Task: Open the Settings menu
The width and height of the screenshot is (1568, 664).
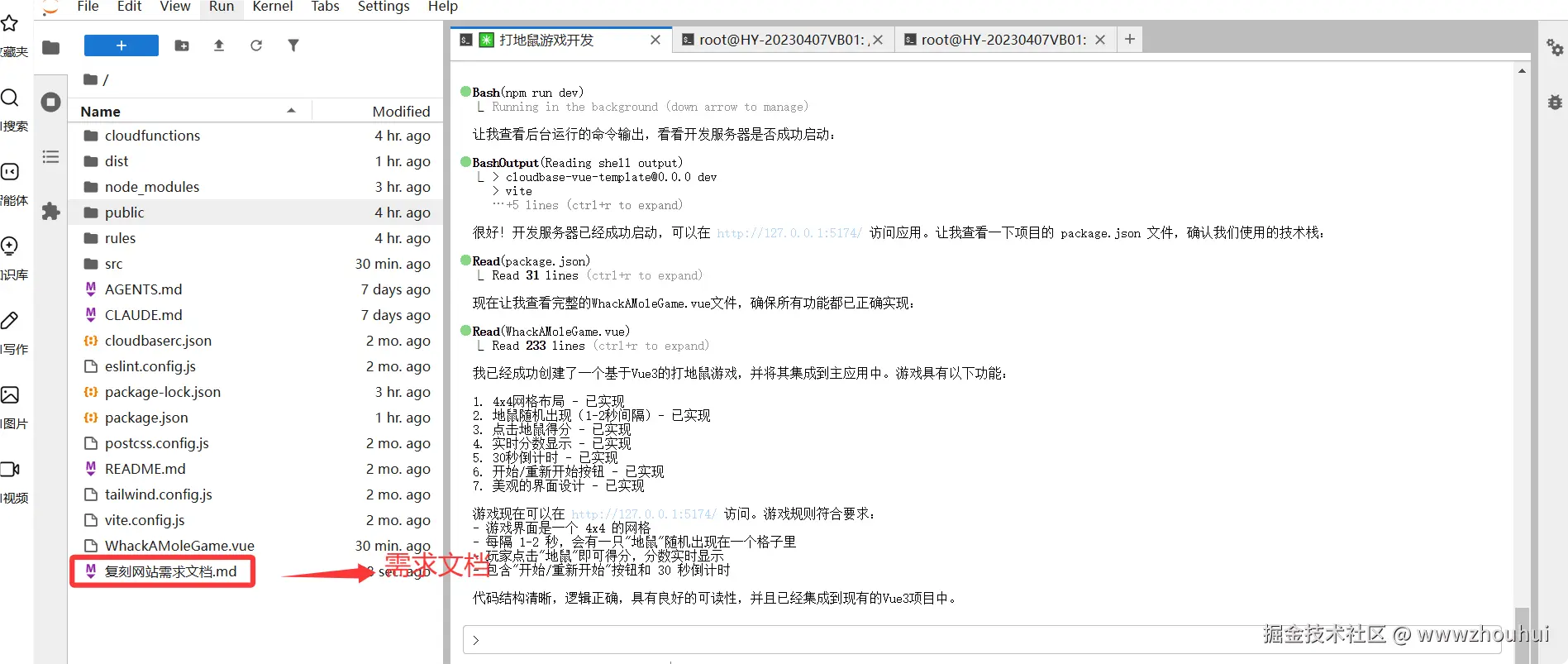Action: [384, 7]
